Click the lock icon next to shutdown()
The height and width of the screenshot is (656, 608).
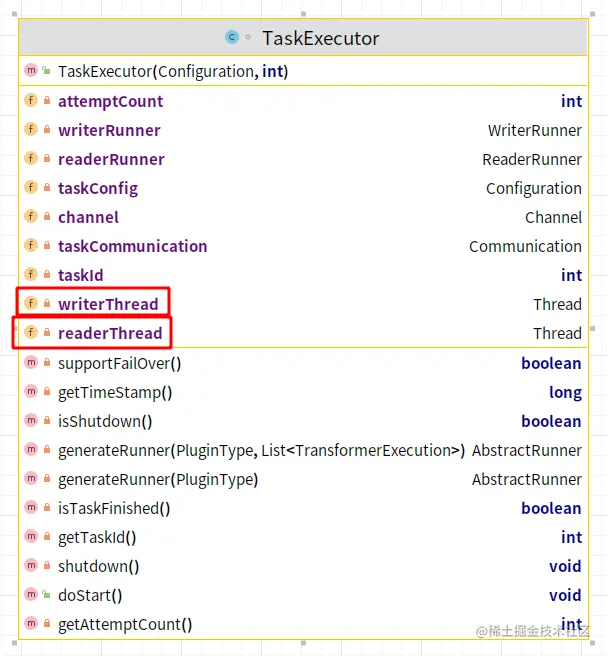pos(47,566)
